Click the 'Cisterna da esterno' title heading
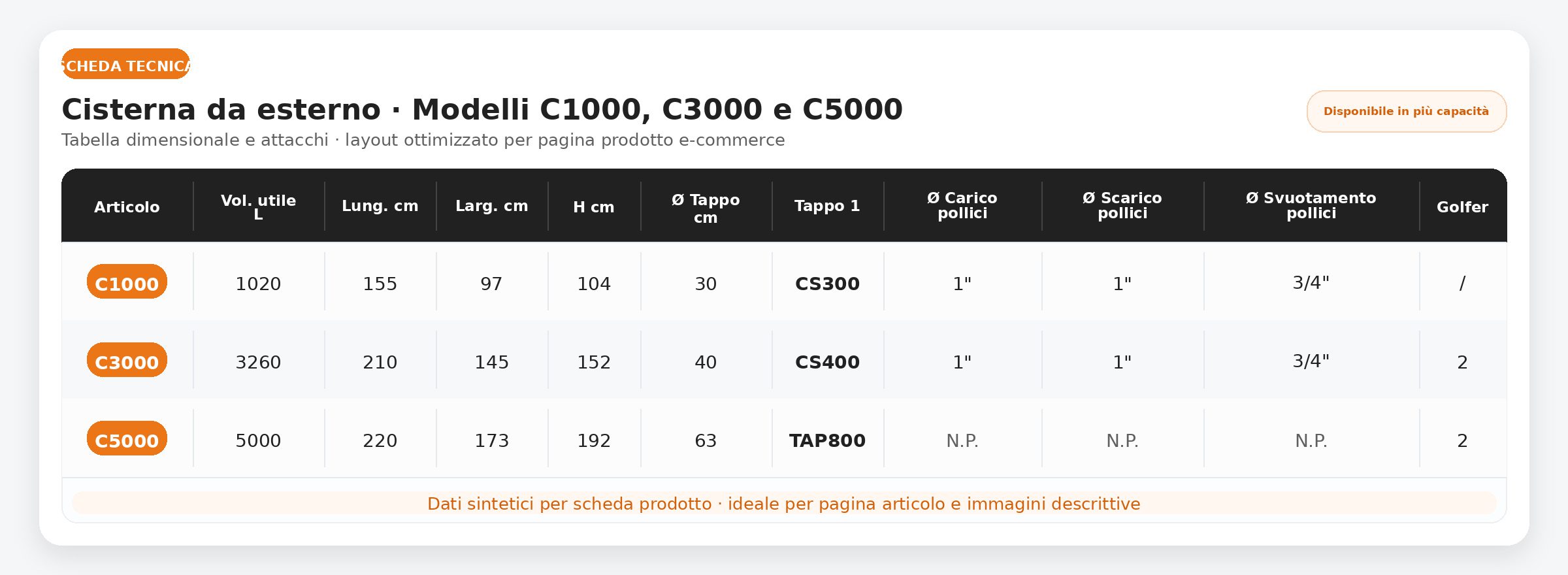Screen dimensions: 1568x575 click(x=482, y=110)
